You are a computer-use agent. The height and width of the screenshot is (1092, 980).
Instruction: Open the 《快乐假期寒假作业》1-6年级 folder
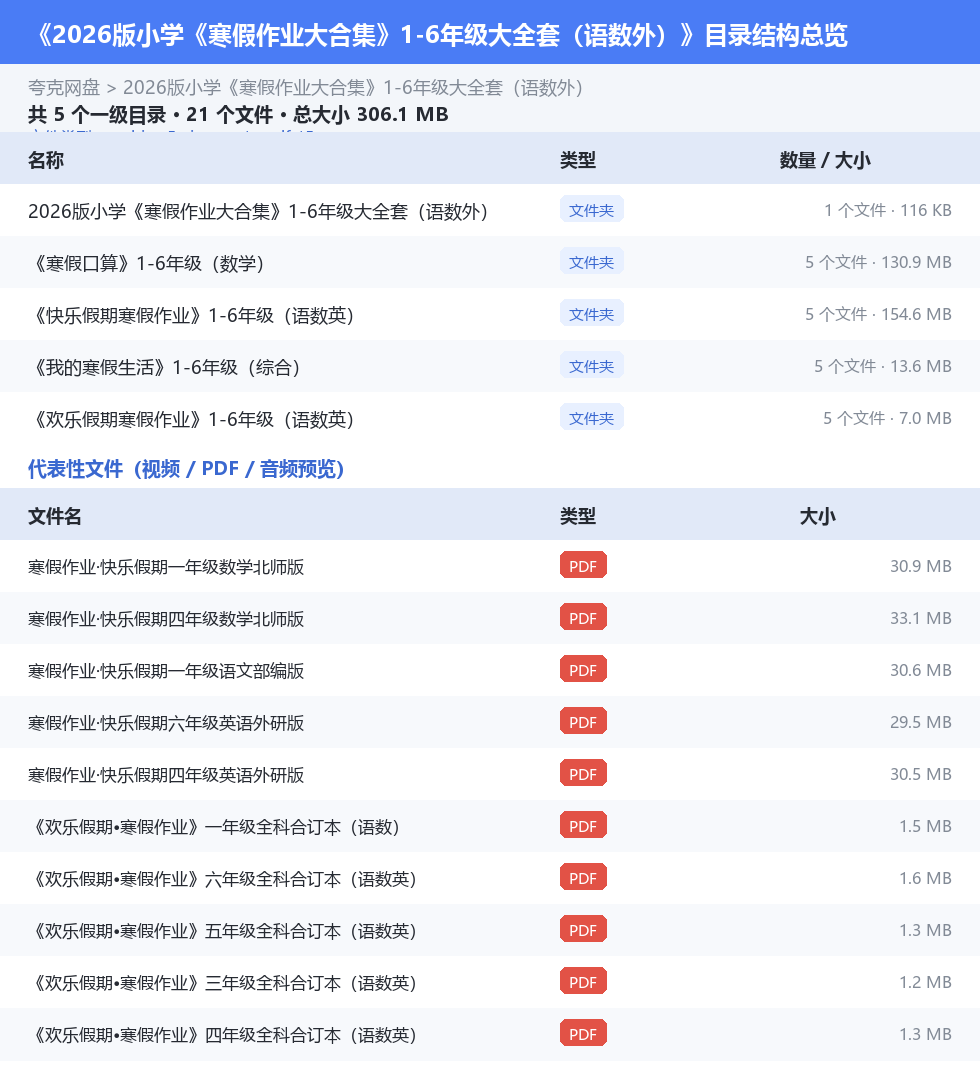point(193,315)
